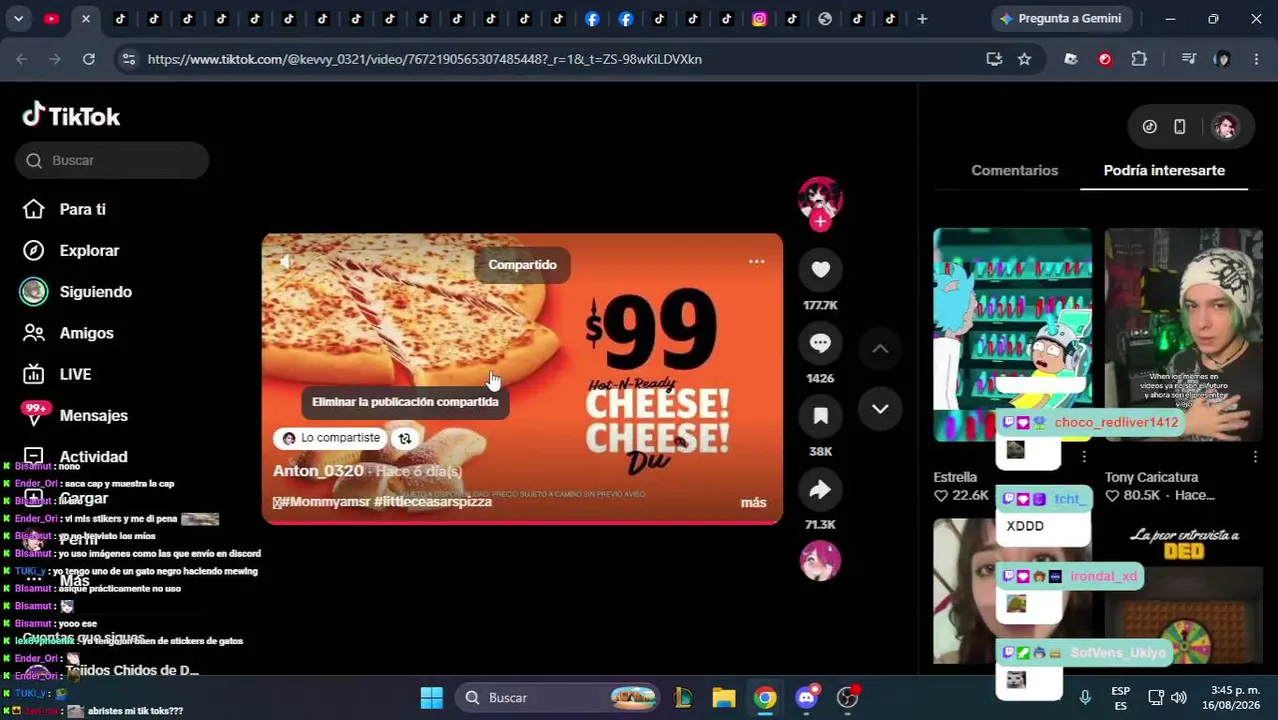Close the current TikTok tab
This screenshot has width=1278, height=720.
(x=86, y=18)
